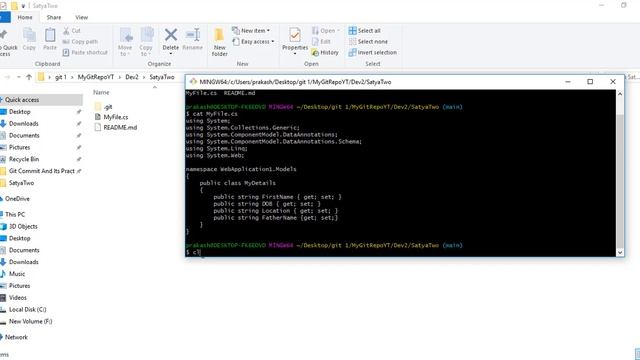Image resolution: width=640 pixels, height=360 pixels.
Task: Expand the Delete dropdown arrow
Action: click(171, 53)
